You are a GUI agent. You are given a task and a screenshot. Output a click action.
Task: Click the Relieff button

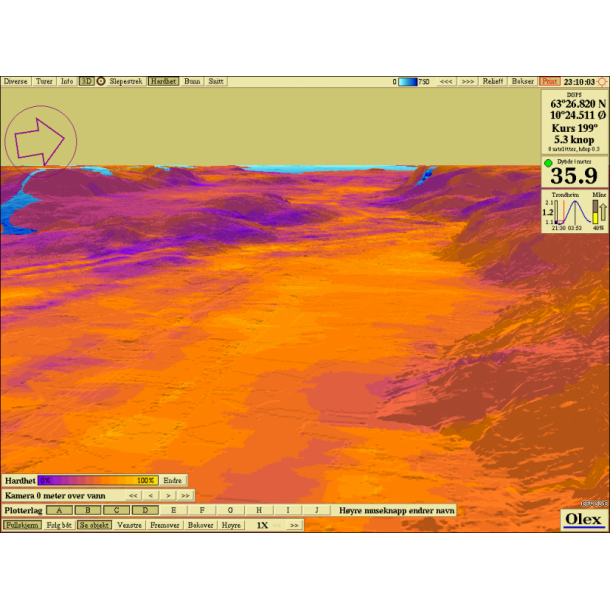coord(493,81)
